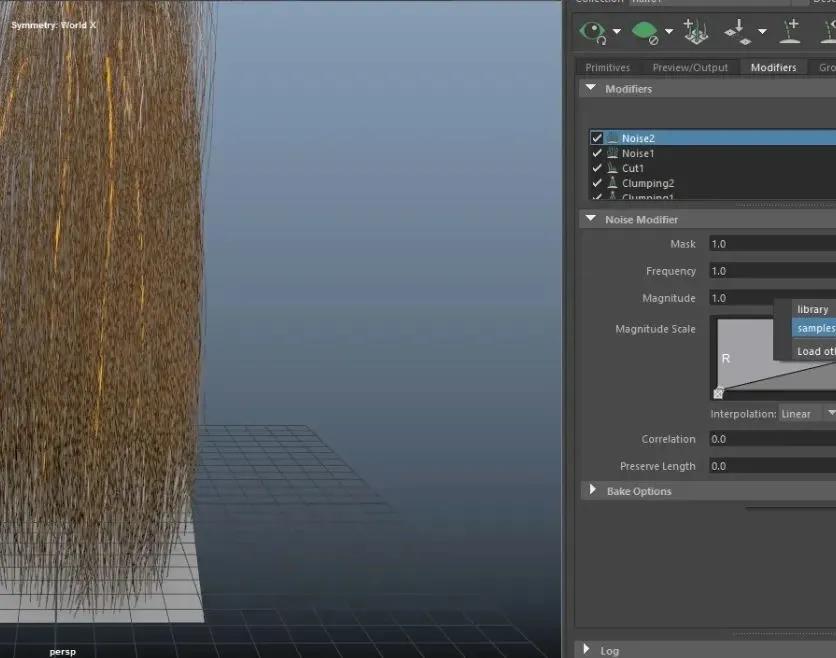The image size is (836, 658).
Task: Open dropdown arrow beside move guides icon
Action: [762, 31]
